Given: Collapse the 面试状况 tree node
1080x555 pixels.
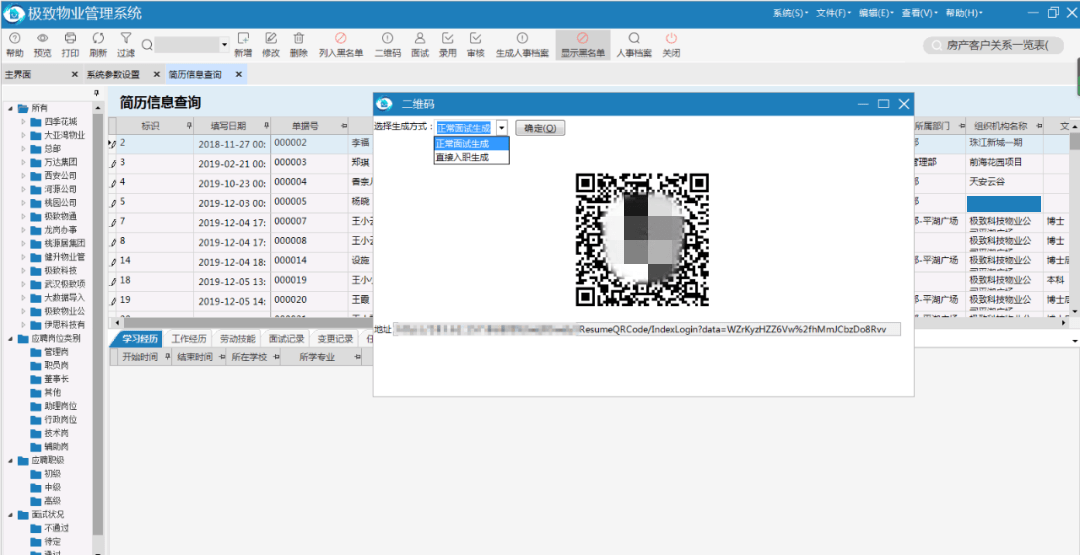Looking at the screenshot, I should click(x=10, y=514).
